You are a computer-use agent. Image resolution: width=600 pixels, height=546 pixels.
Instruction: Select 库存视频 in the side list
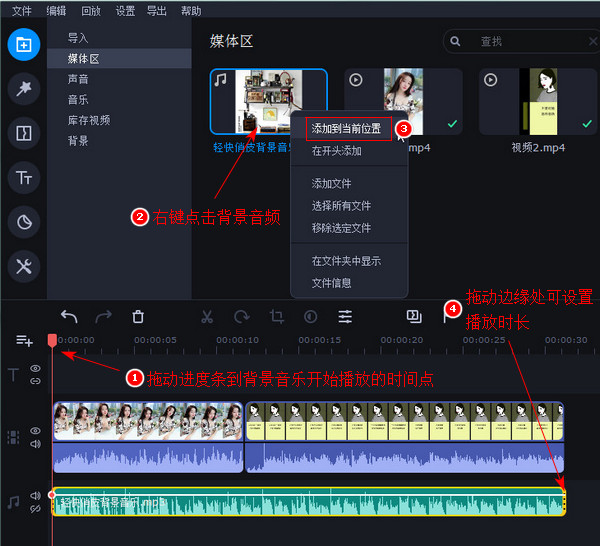click(119, 121)
